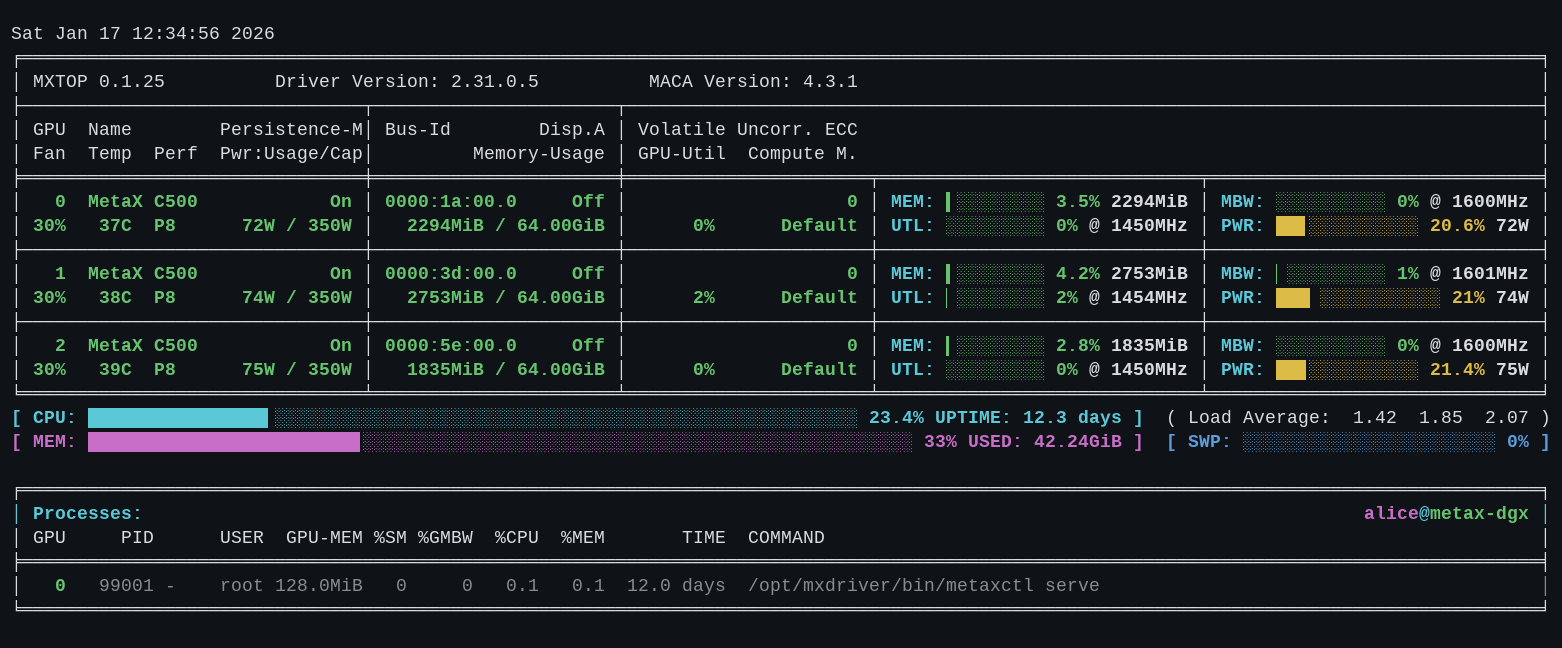The image size is (1562, 648).
Task: Click the SWP swap usage bar
Action: pos(1369,442)
